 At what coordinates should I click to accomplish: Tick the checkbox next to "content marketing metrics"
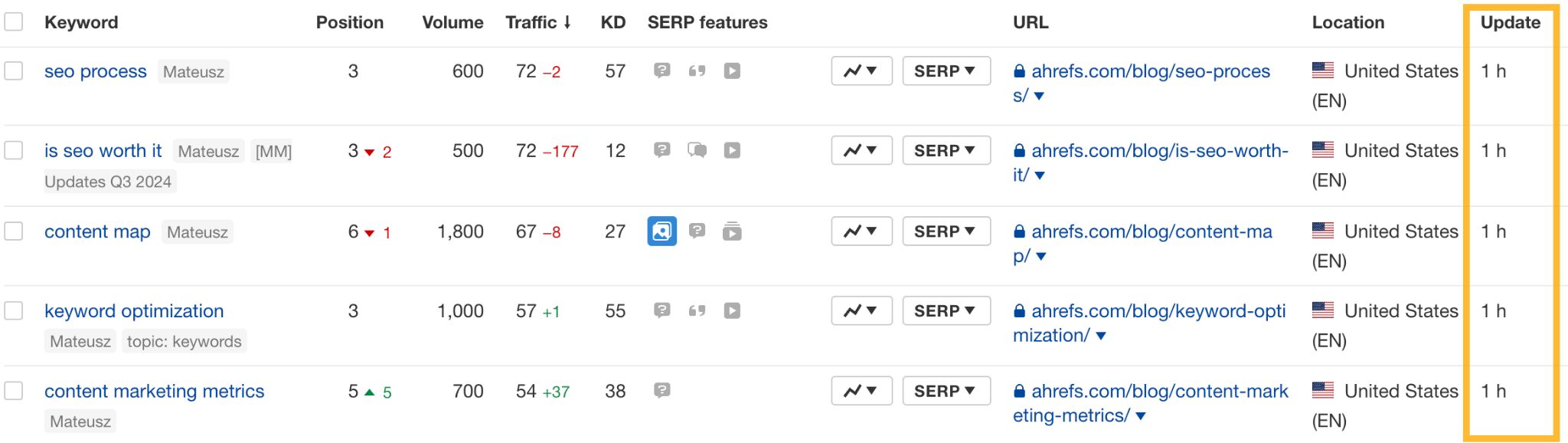(12, 391)
